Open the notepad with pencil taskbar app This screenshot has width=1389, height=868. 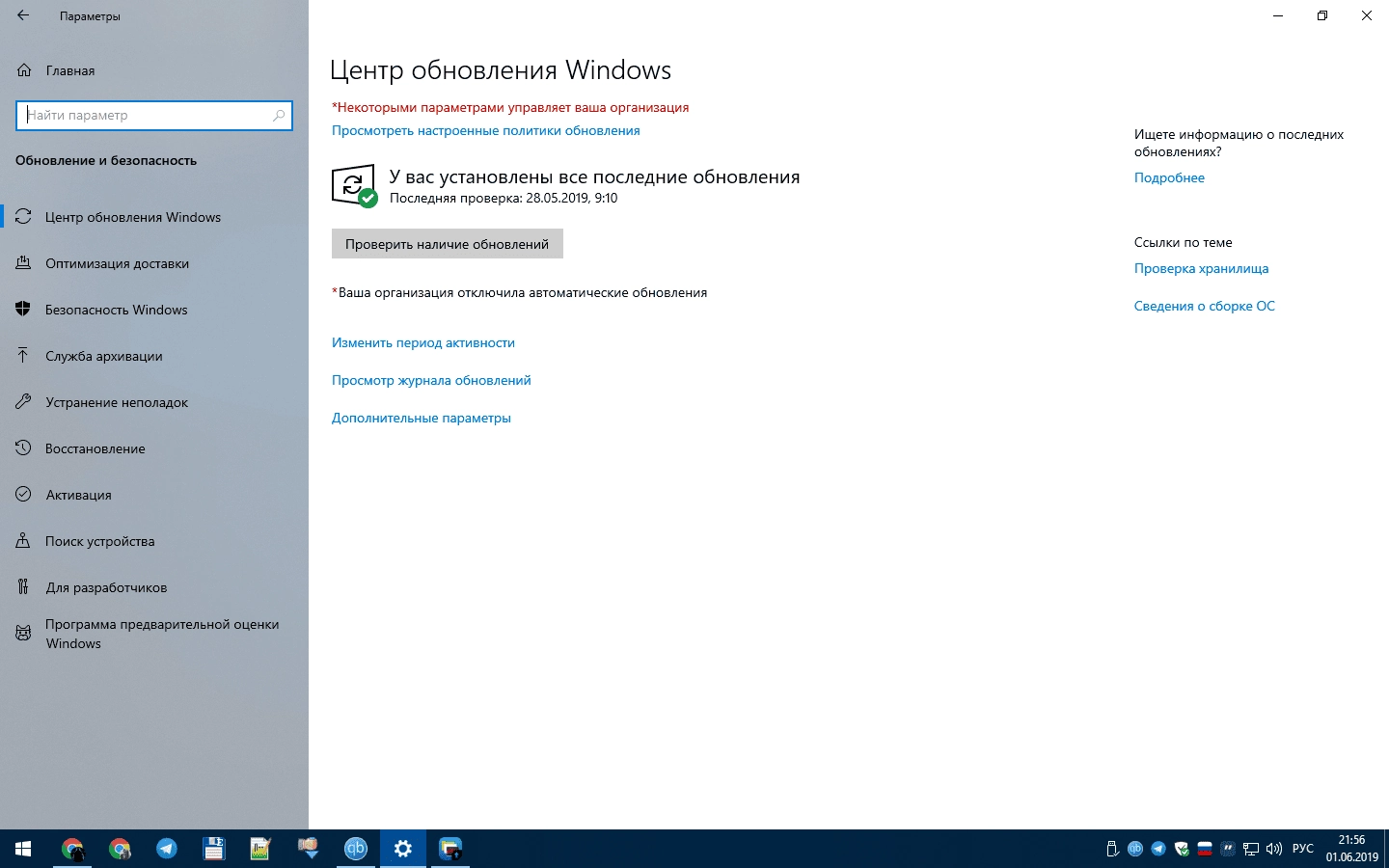click(x=260, y=849)
